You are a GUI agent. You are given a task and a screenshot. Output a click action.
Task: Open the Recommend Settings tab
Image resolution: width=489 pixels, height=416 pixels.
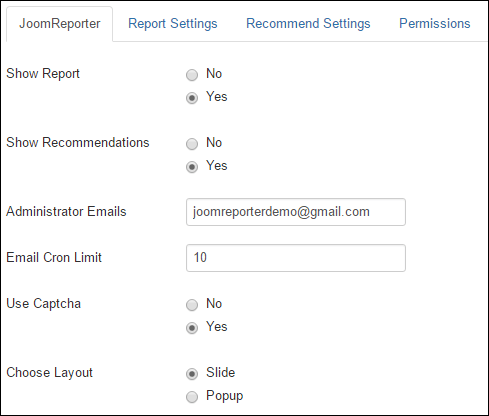pos(308,24)
